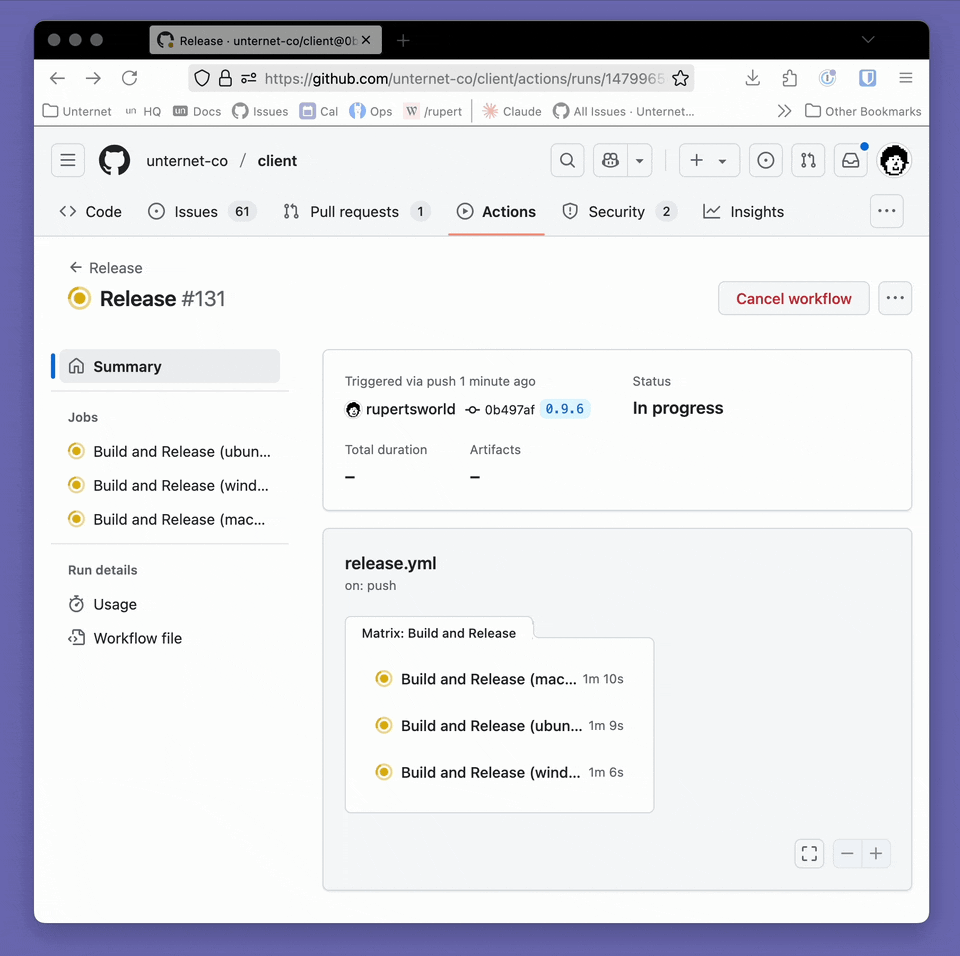Open the ubun job in the matrix graph

pos(500,726)
